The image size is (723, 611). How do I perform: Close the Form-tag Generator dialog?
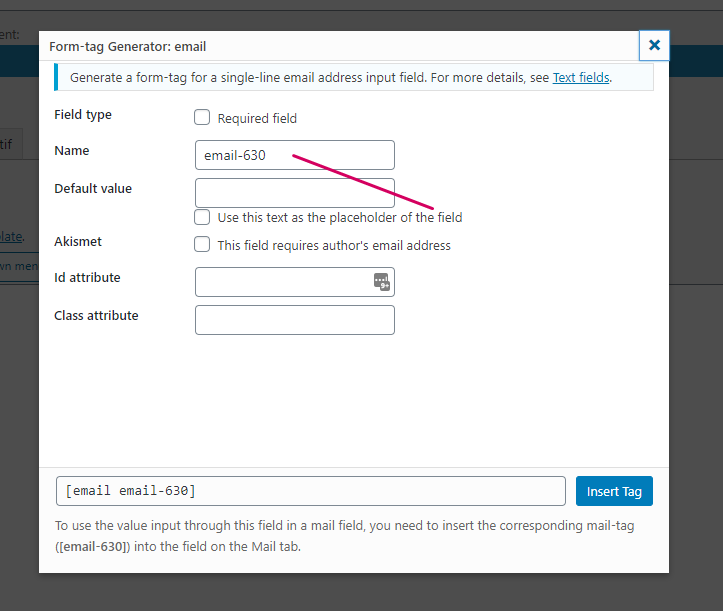pyautogui.click(x=654, y=45)
